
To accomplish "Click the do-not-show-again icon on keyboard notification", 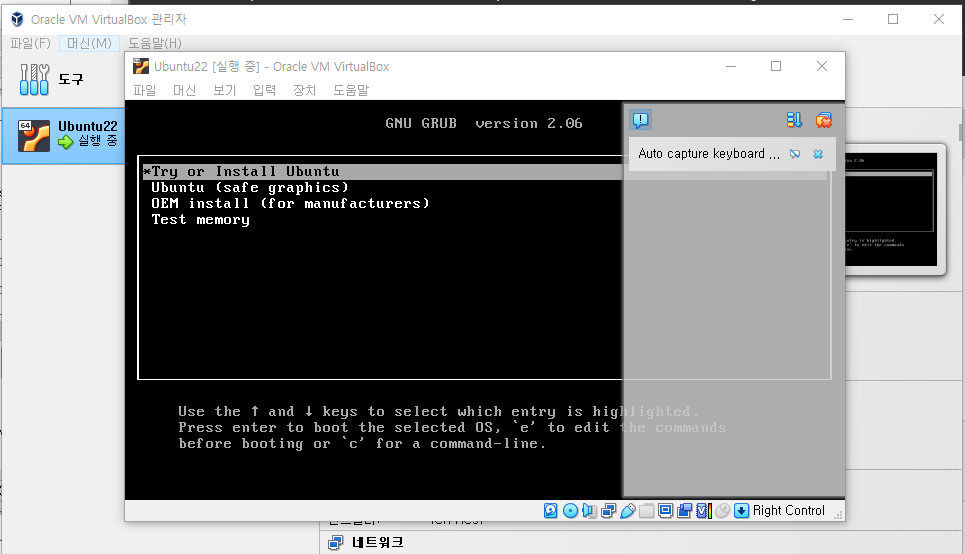I will (x=795, y=154).
